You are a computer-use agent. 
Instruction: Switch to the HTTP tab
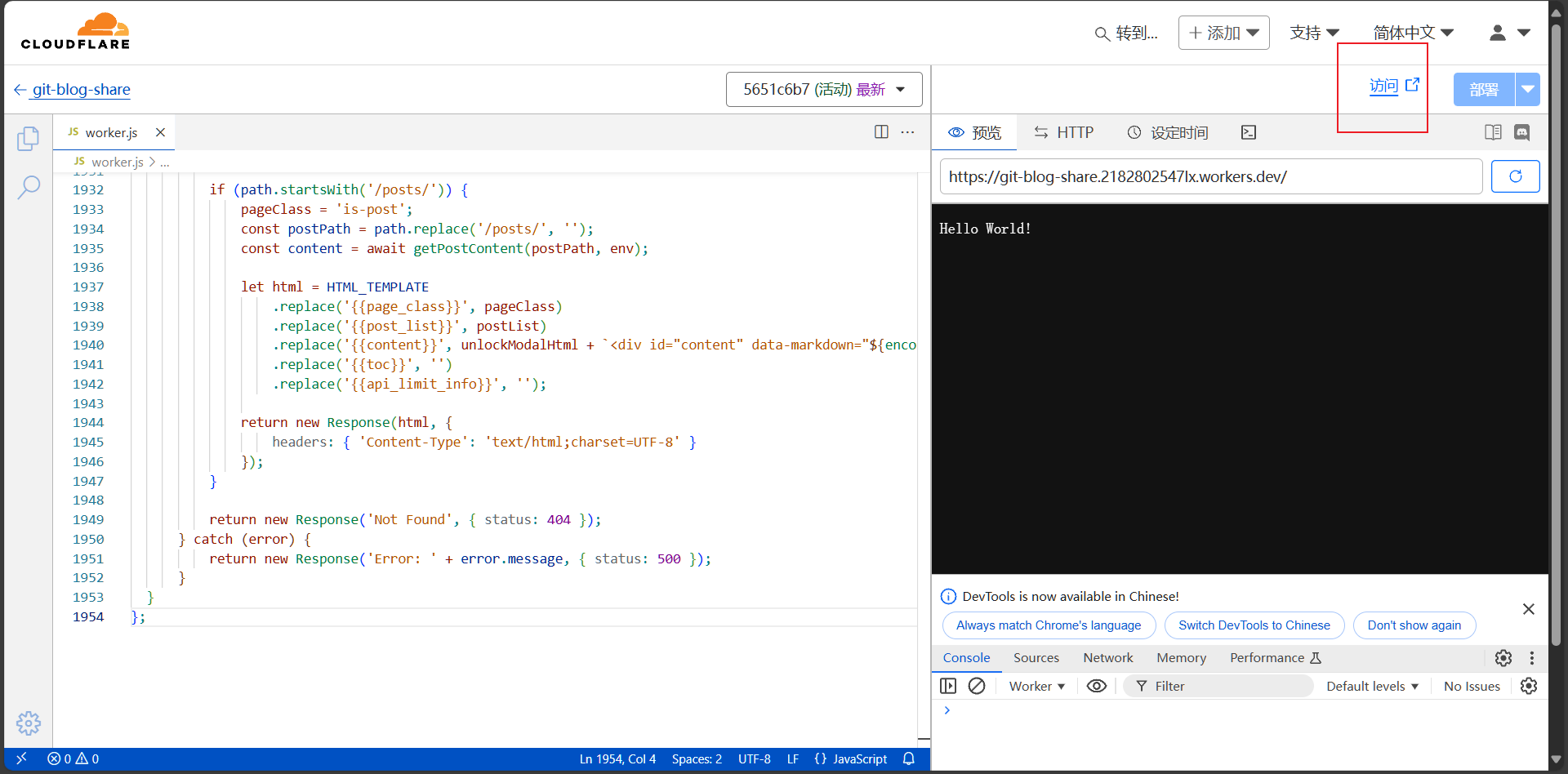point(1063,132)
